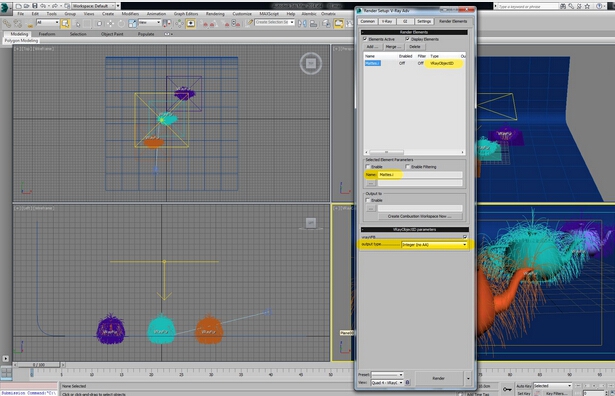Click the Merge... button

393,47
